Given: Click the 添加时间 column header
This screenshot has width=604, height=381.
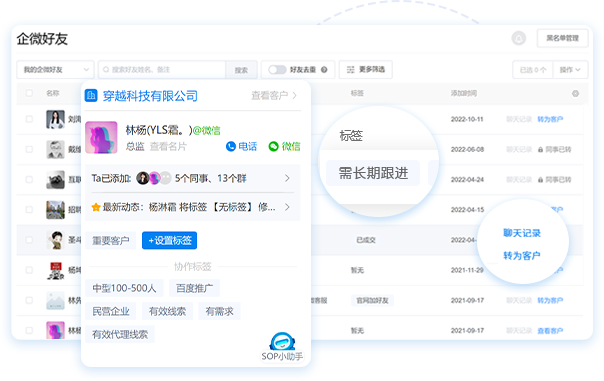Looking at the screenshot, I should [464, 93].
